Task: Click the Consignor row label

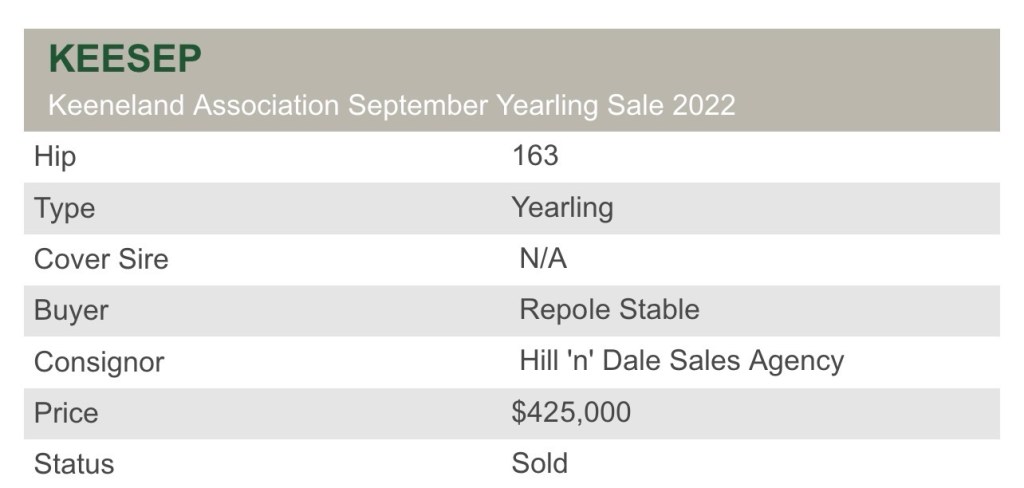Action: coord(99,361)
